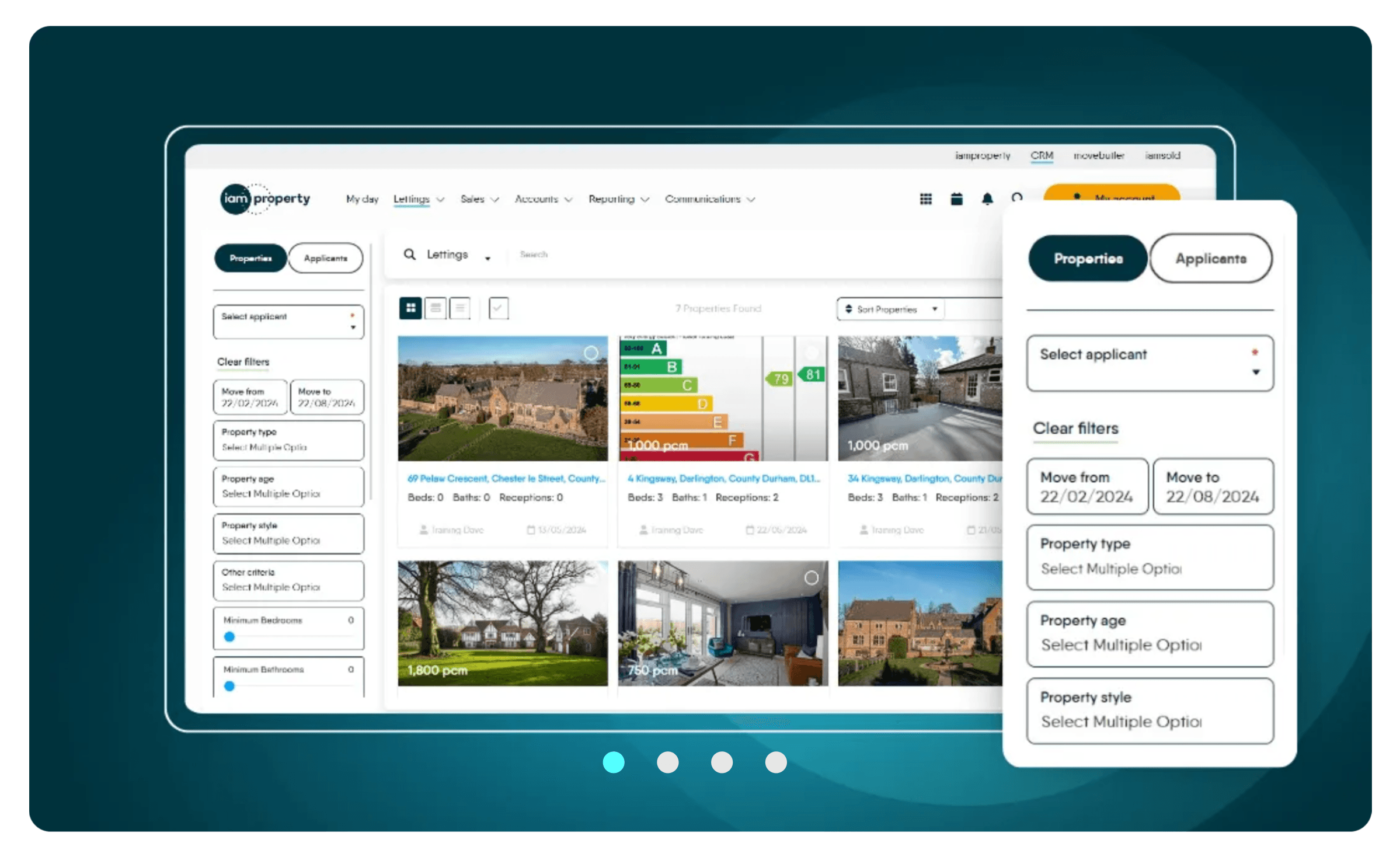The image size is (1400, 857).
Task: Adjust the Minimum Bedrooms slider handle
Action: point(229,637)
